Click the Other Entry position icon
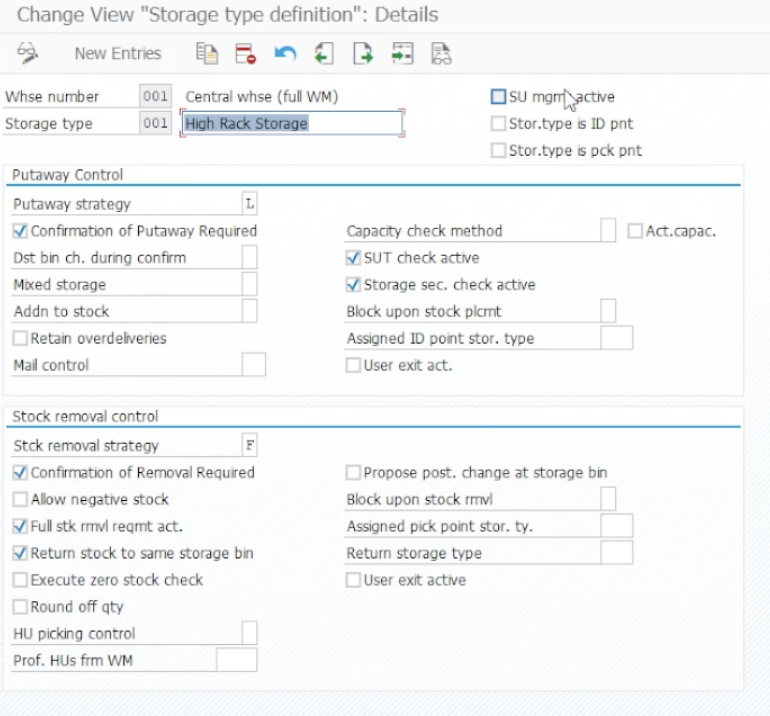Screen dimensions: 770x716 point(402,54)
